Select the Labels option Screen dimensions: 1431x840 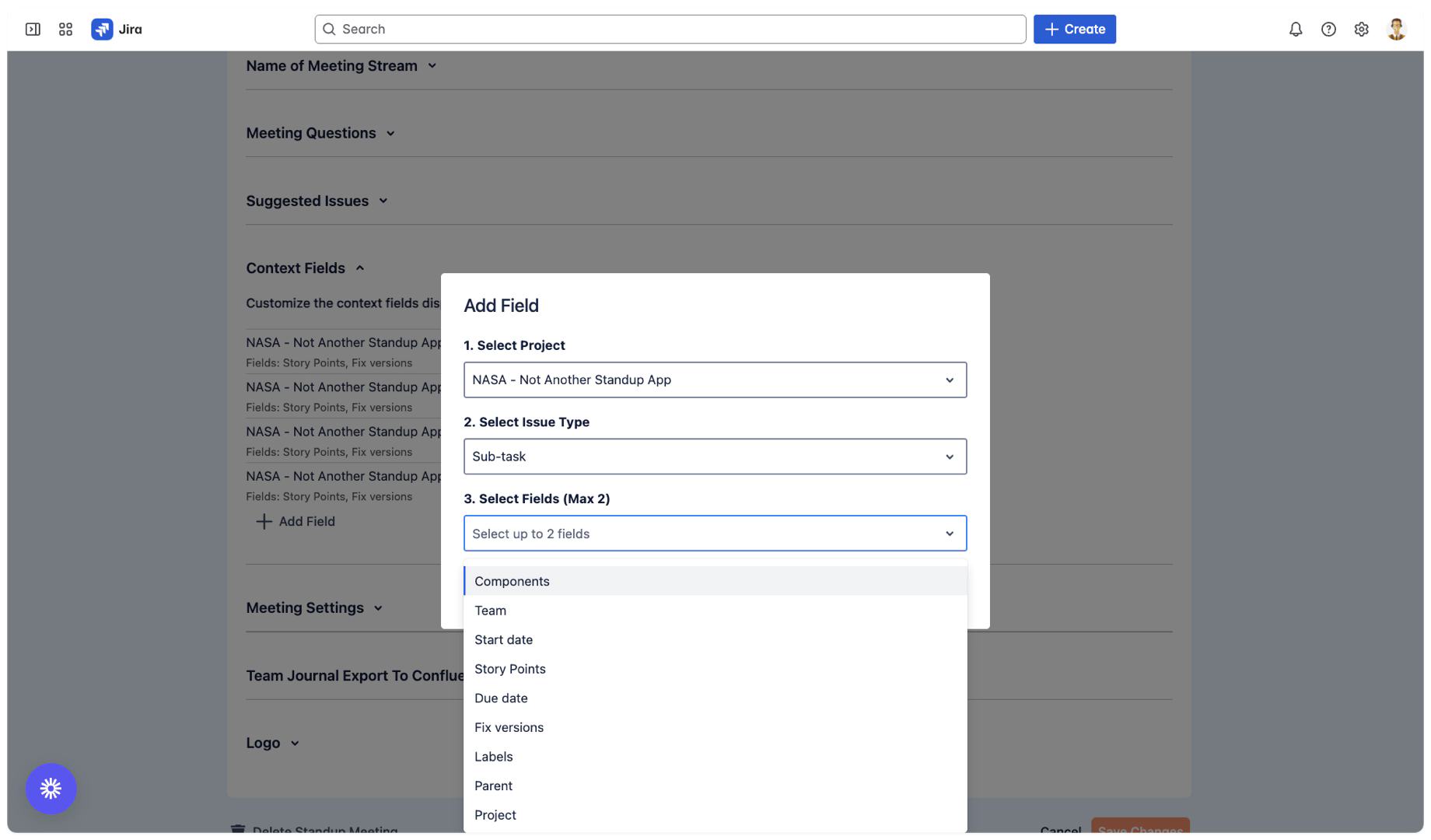tap(715, 756)
